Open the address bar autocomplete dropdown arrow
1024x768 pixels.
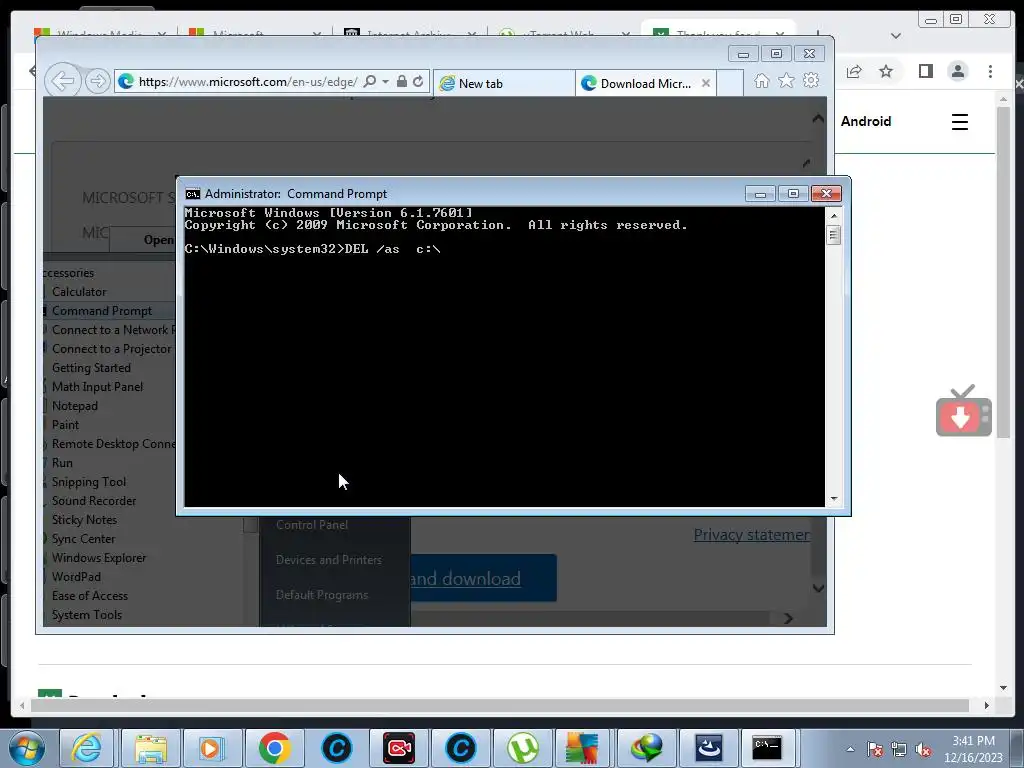click(x=385, y=82)
